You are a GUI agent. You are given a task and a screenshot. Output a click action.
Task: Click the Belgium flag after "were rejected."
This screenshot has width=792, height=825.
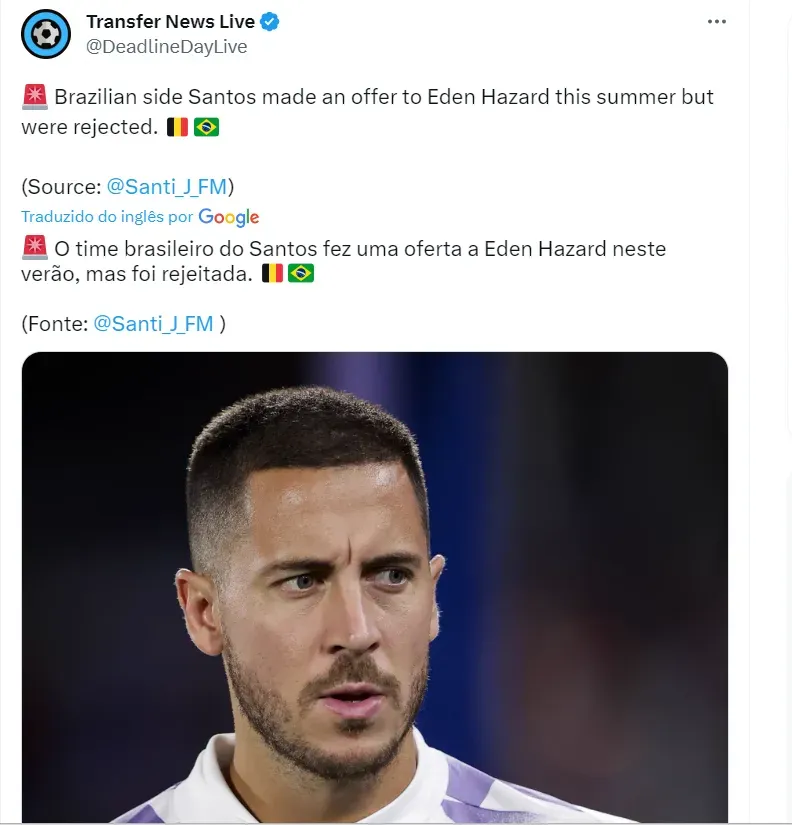pyautogui.click(x=177, y=127)
